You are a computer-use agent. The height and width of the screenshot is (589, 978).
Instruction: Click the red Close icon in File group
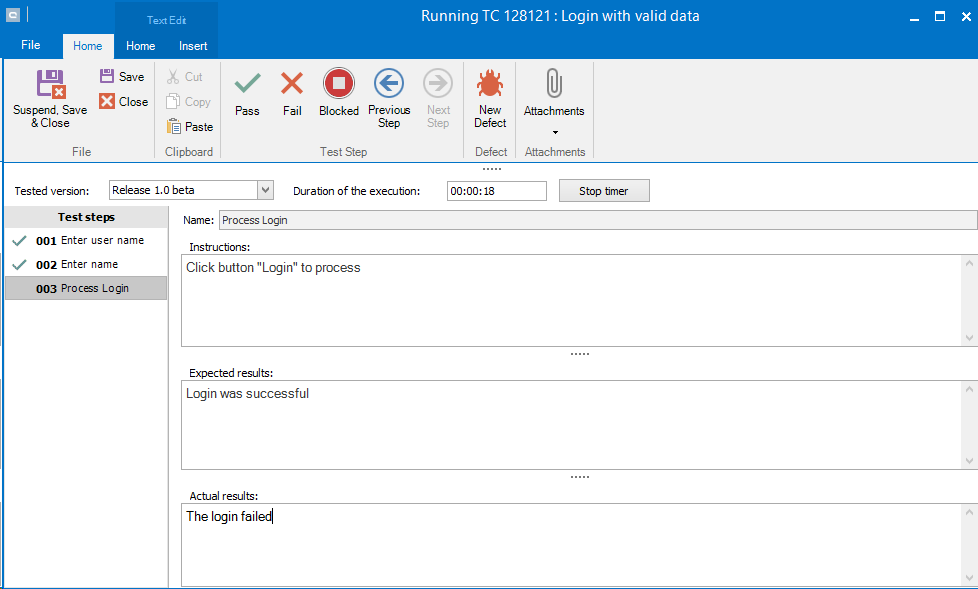pyautogui.click(x=107, y=102)
